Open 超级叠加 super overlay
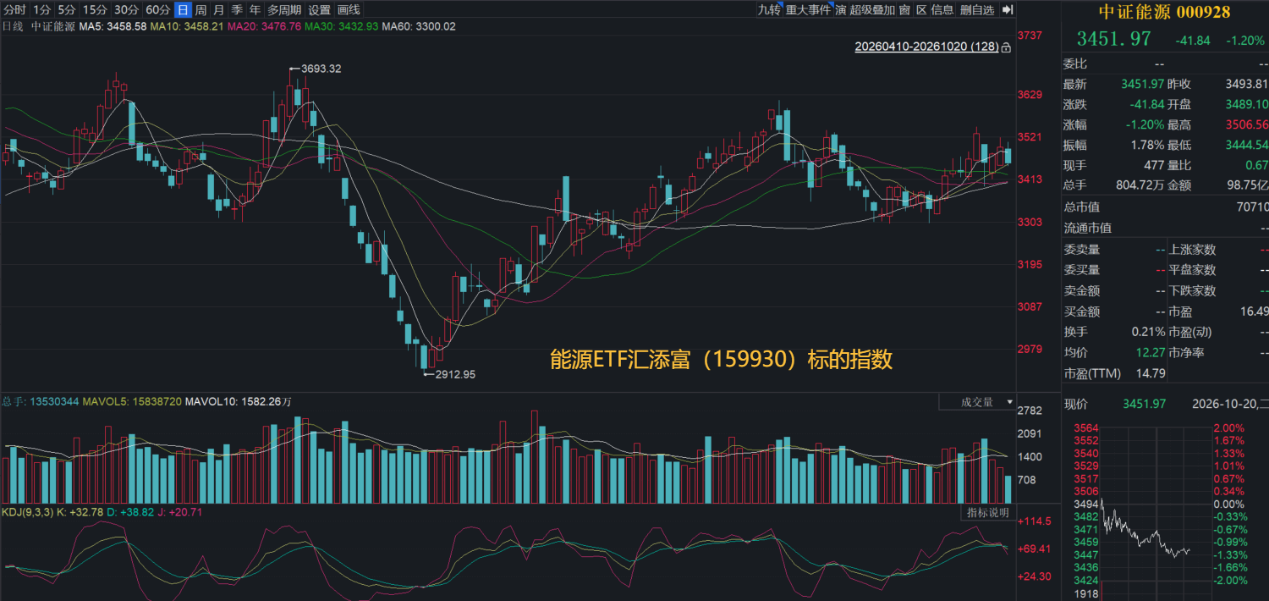The width and height of the screenshot is (1269, 601). [x=872, y=10]
